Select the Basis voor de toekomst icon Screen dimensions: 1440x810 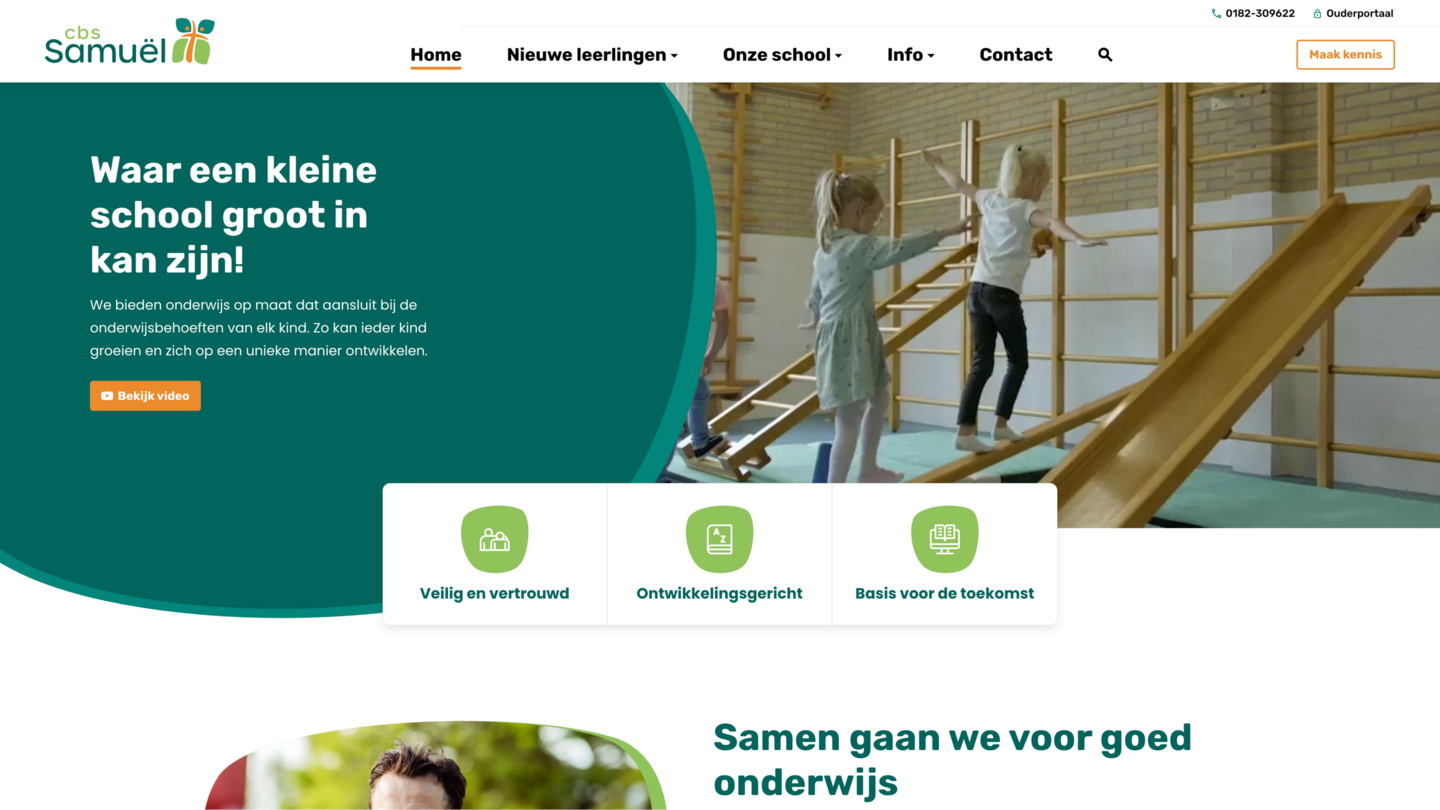(944, 540)
